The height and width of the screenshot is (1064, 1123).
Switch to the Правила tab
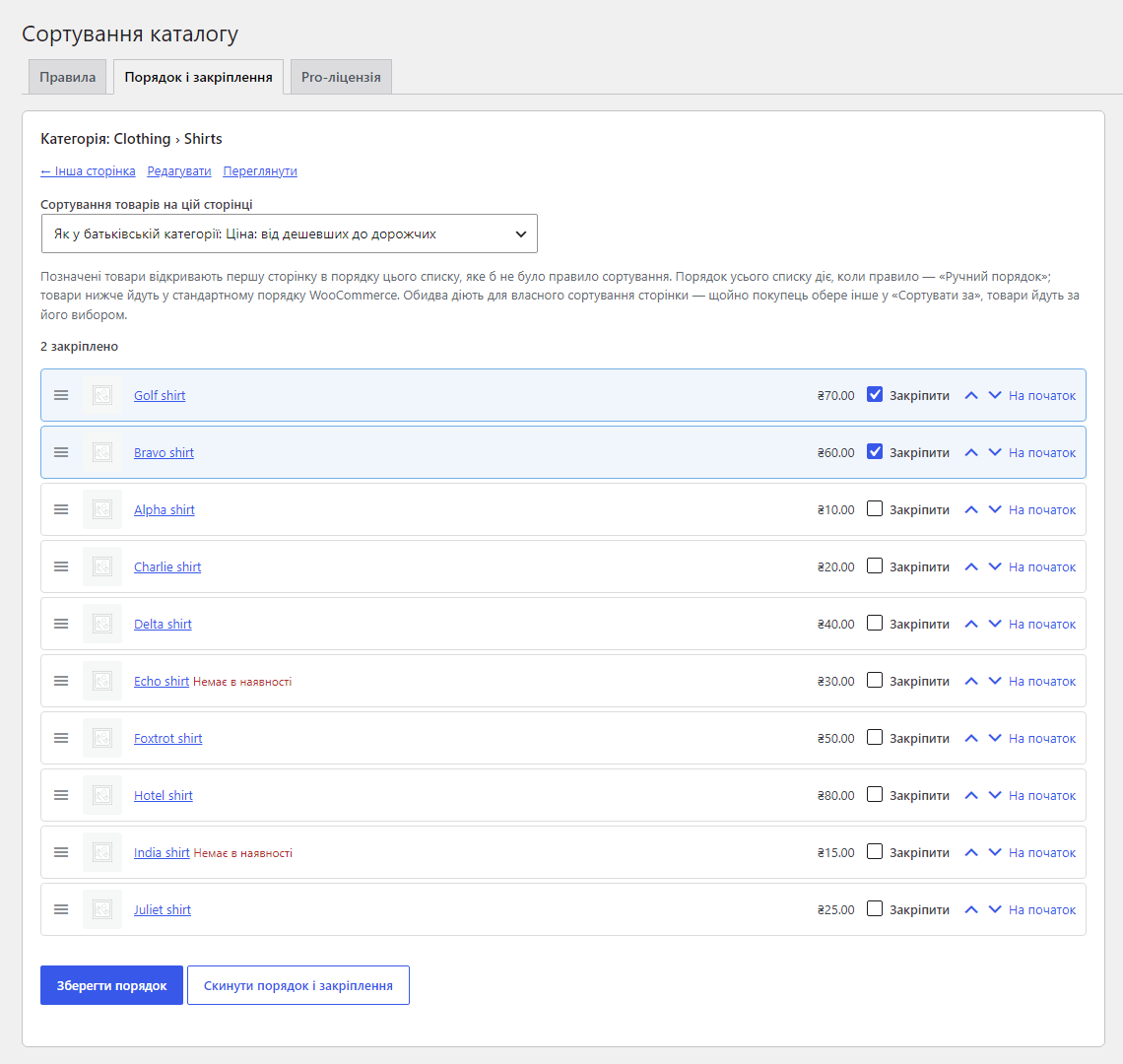(67, 77)
